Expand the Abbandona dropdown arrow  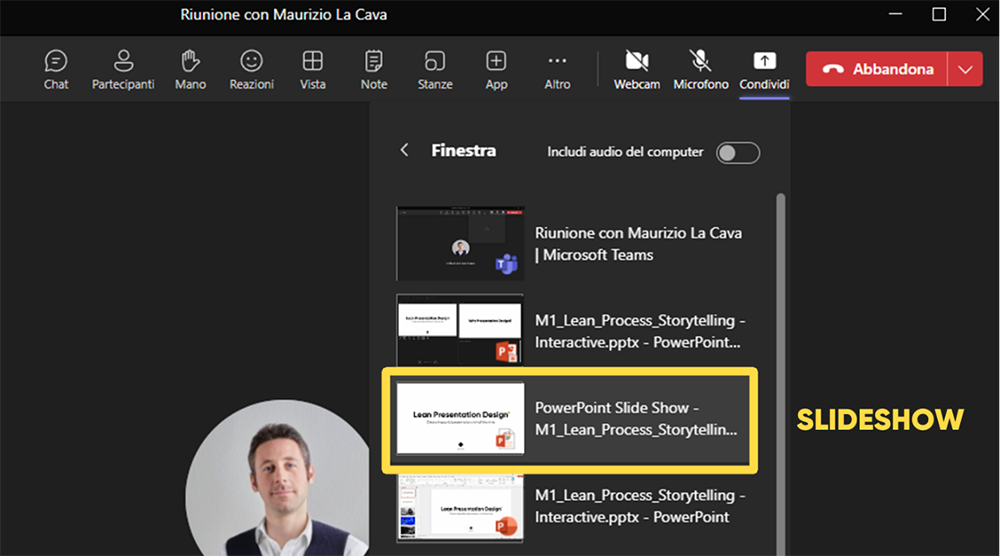[964, 69]
